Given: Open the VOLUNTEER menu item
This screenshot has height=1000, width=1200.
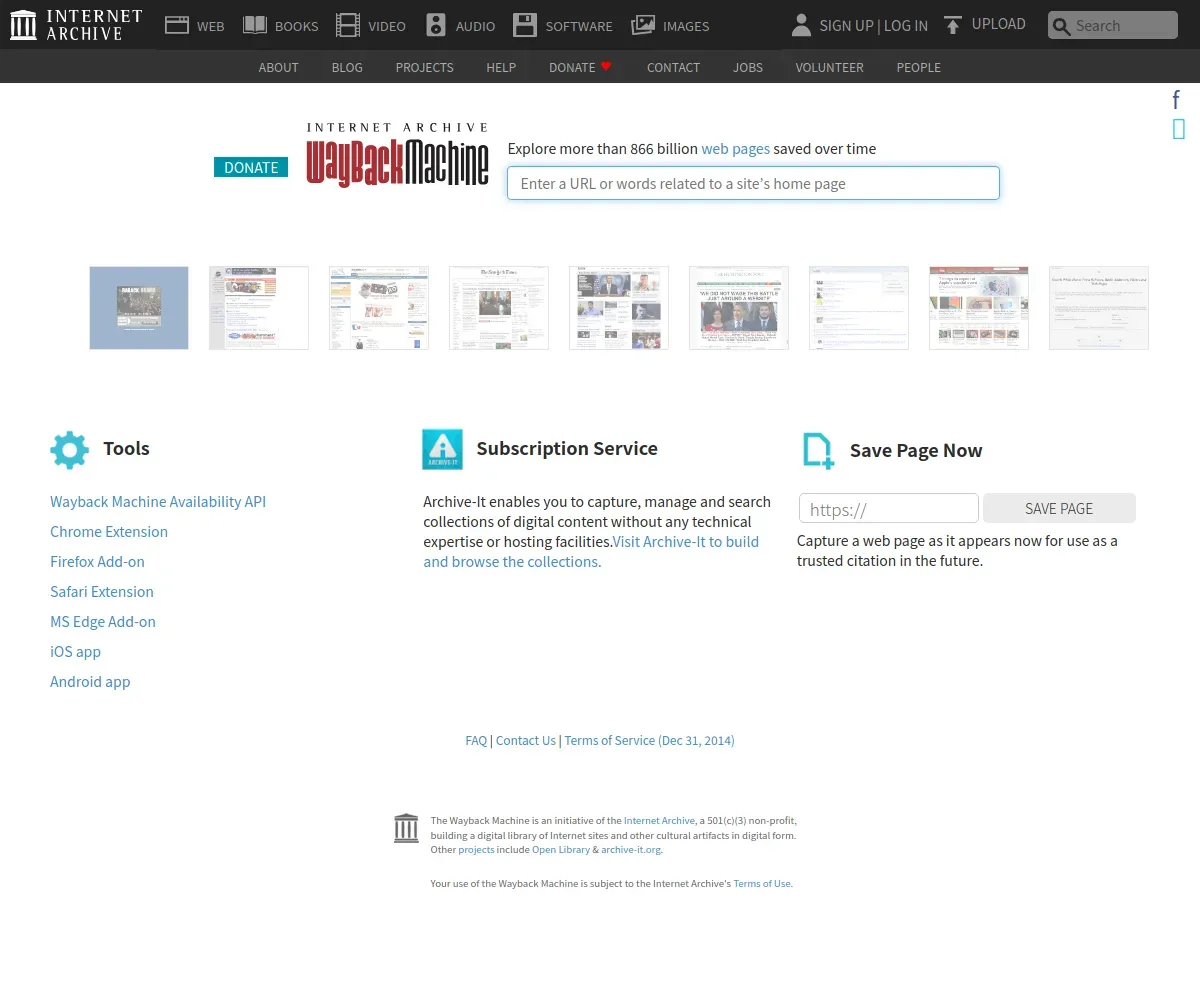Looking at the screenshot, I should pyautogui.click(x=829, y=67).
